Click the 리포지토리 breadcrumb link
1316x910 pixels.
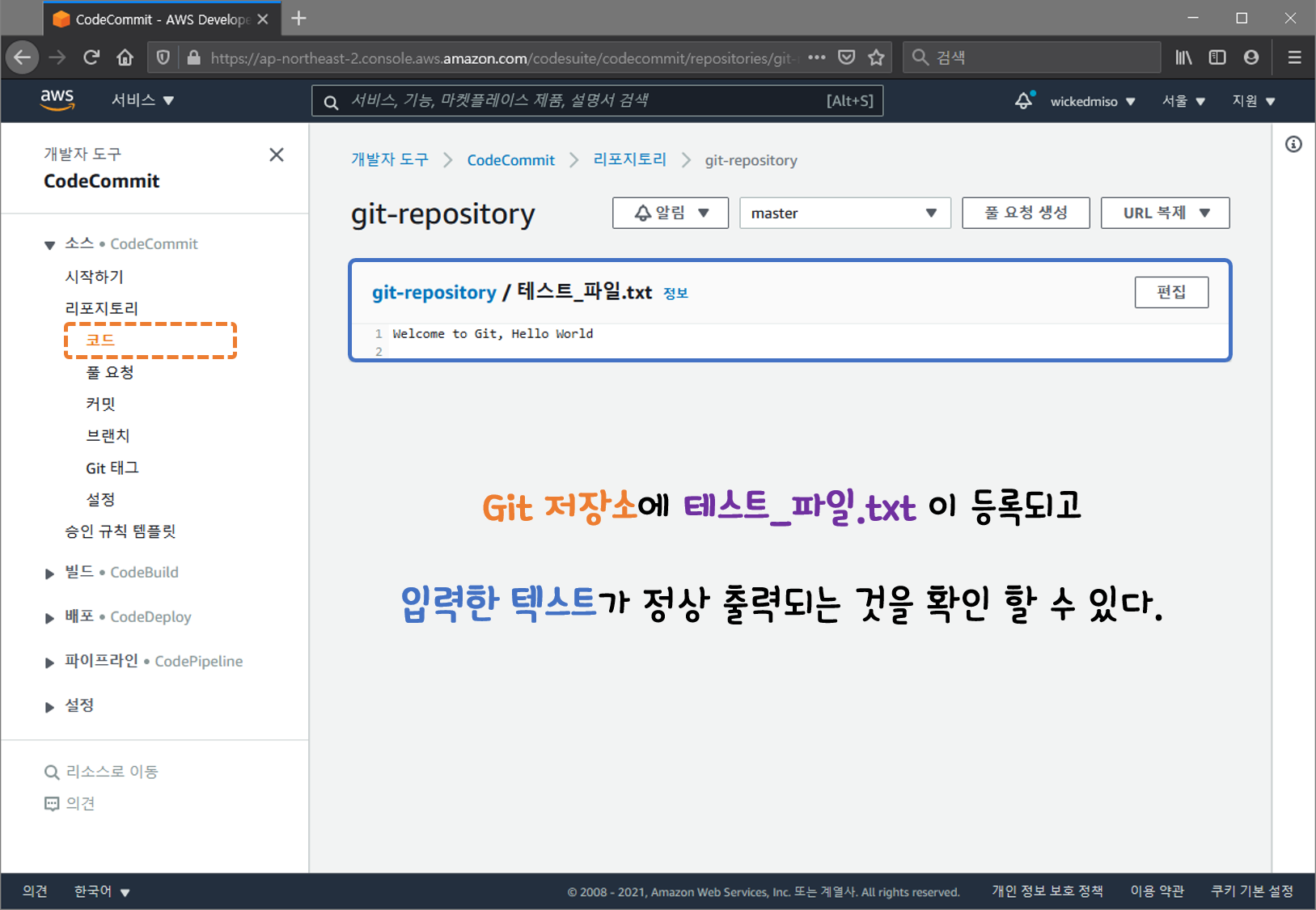(x=630, y=159)
